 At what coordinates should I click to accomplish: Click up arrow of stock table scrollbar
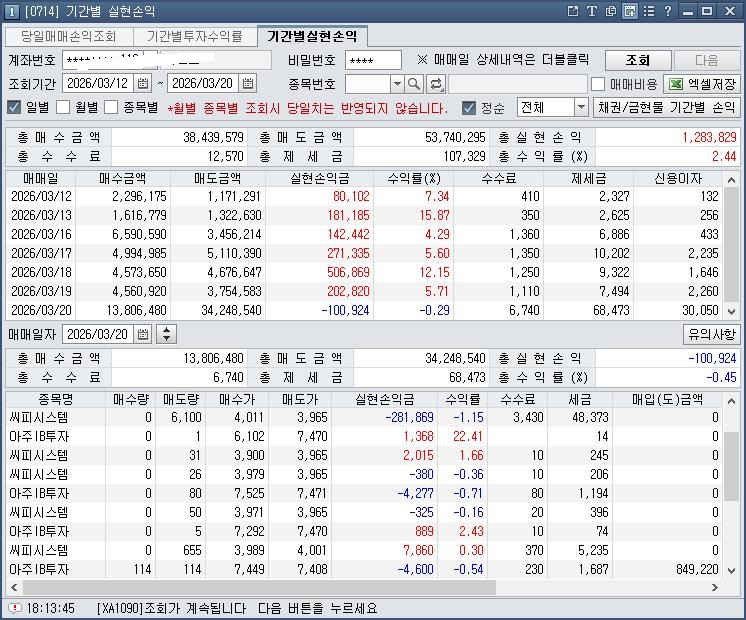point(731,401)
